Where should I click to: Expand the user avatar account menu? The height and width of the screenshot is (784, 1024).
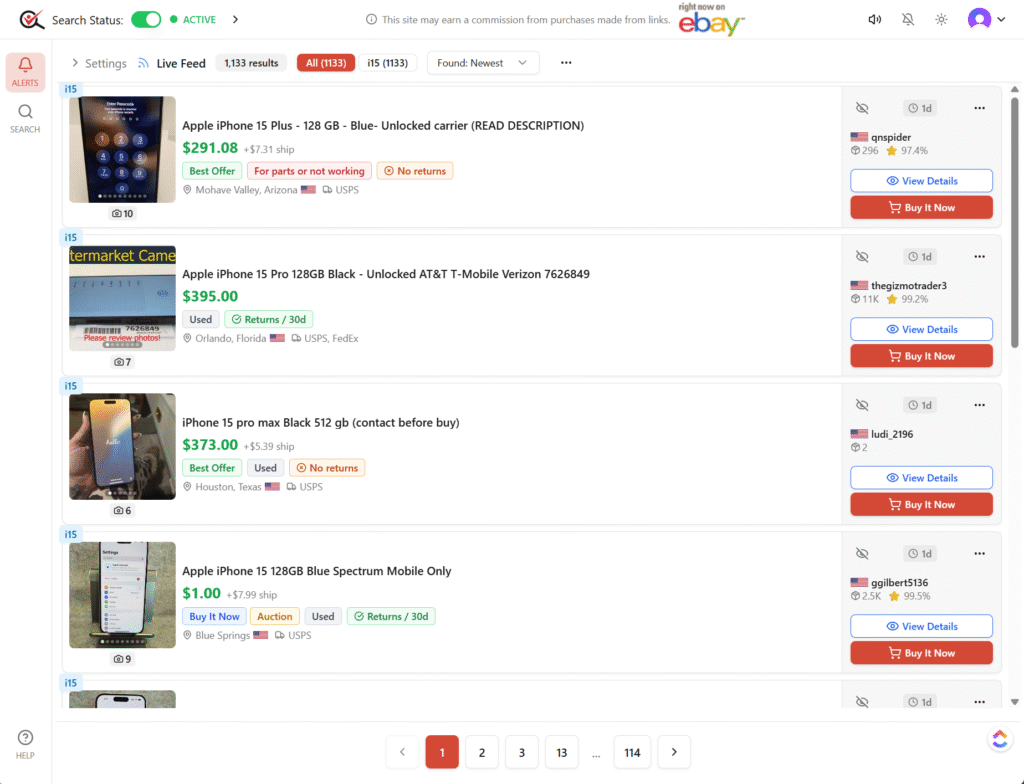[986, 20]
